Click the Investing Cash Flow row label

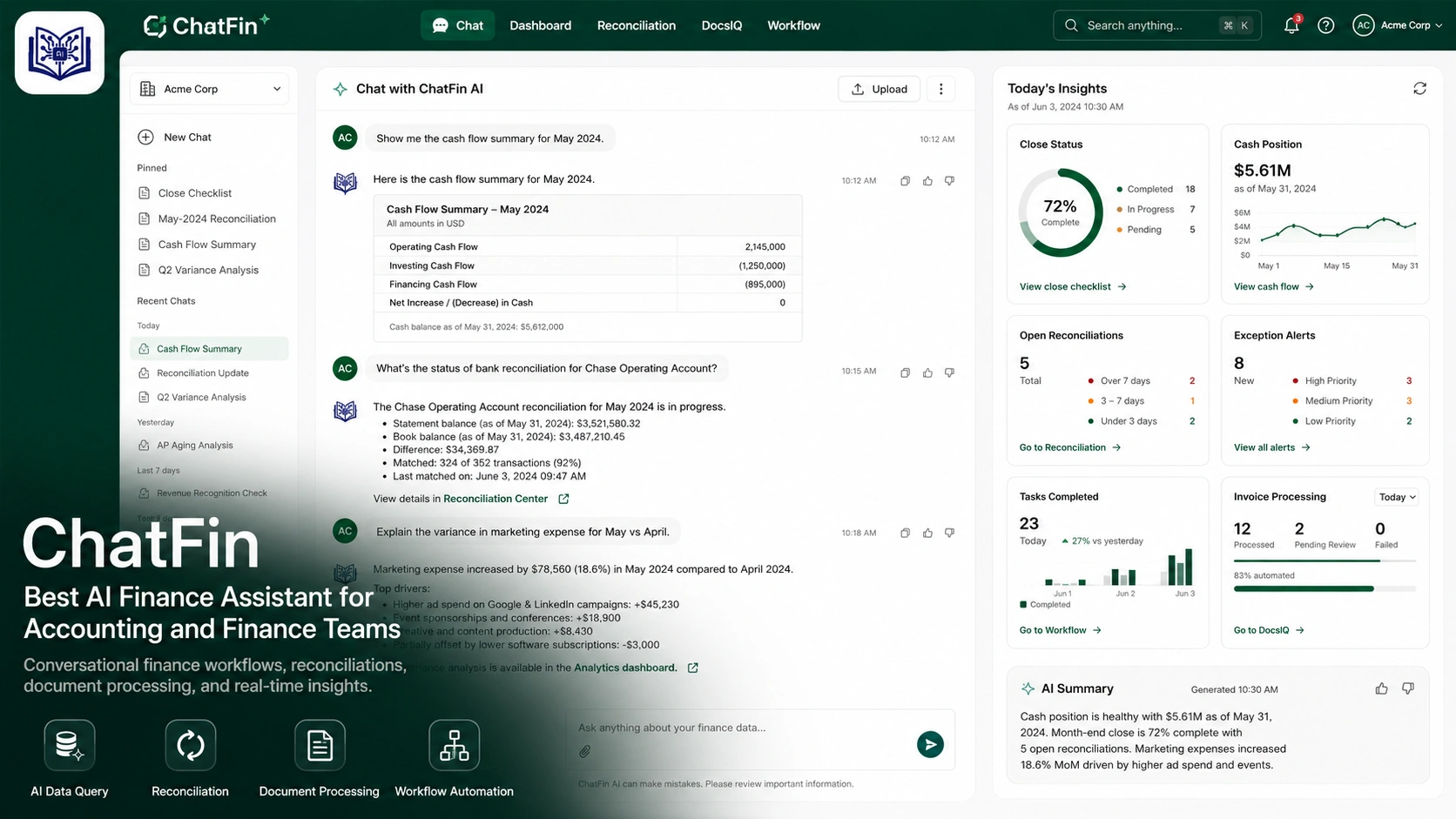tap(432, 265)
